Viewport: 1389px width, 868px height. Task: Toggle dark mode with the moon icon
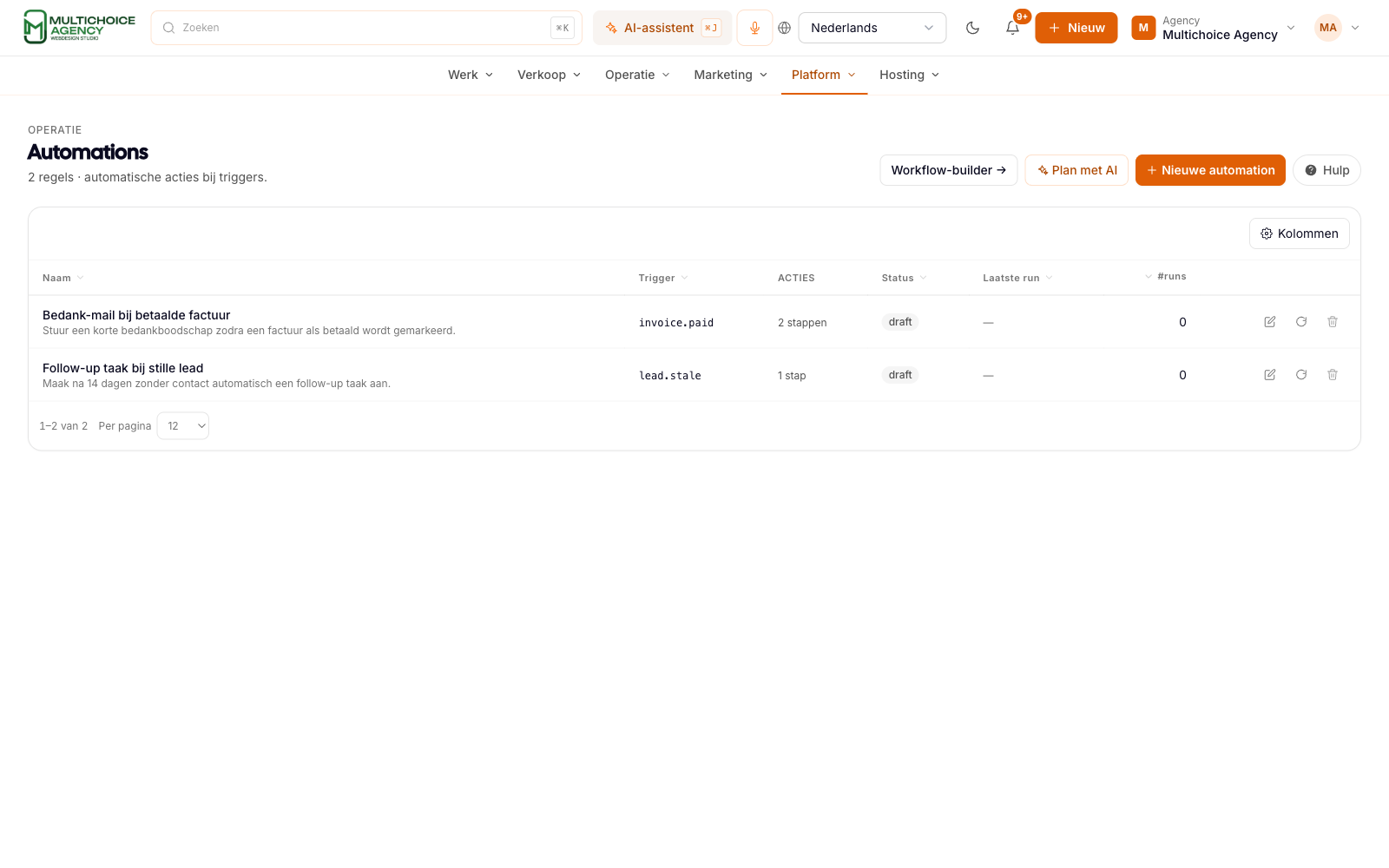(x=972, y=28)
